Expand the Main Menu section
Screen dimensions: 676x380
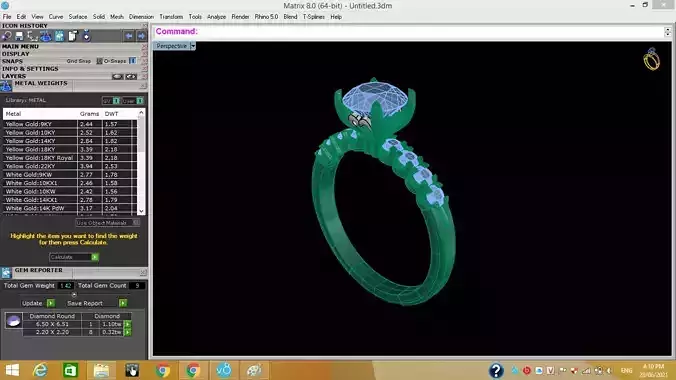(20, 46)
